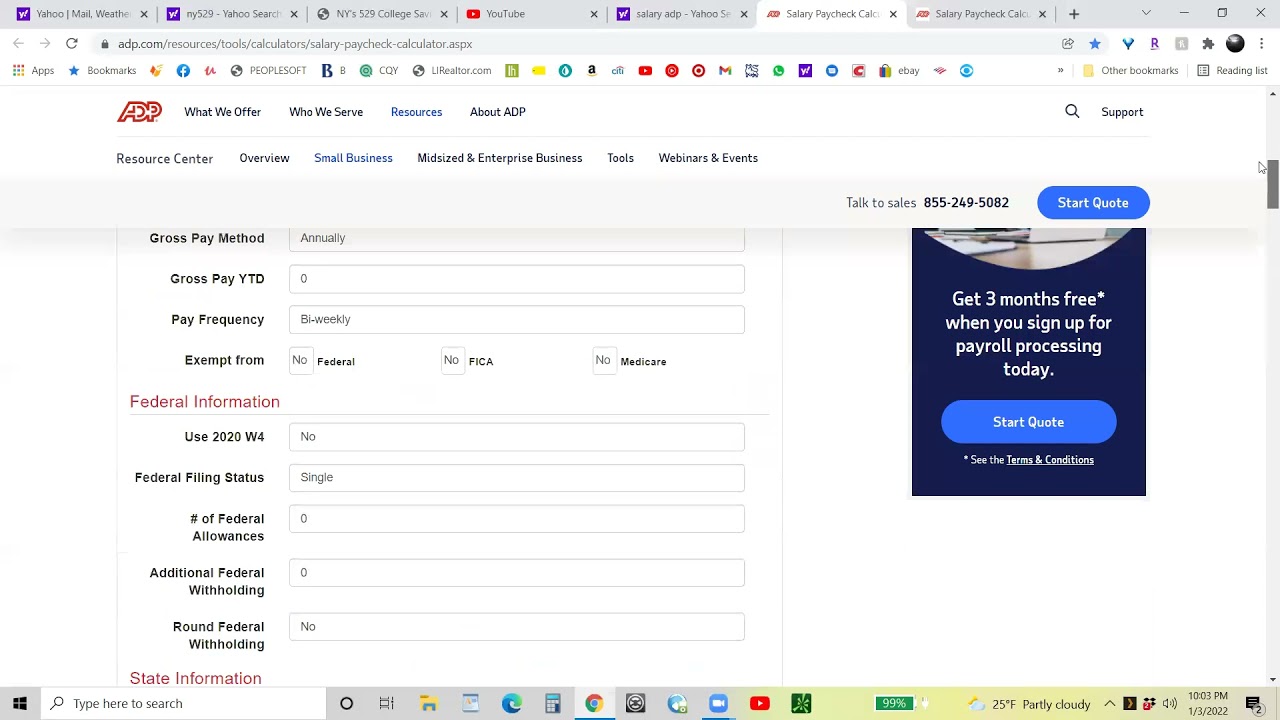Open the site search magnifier icon
Viewport: 1280px width, 720px height.
coord(1072,112)
